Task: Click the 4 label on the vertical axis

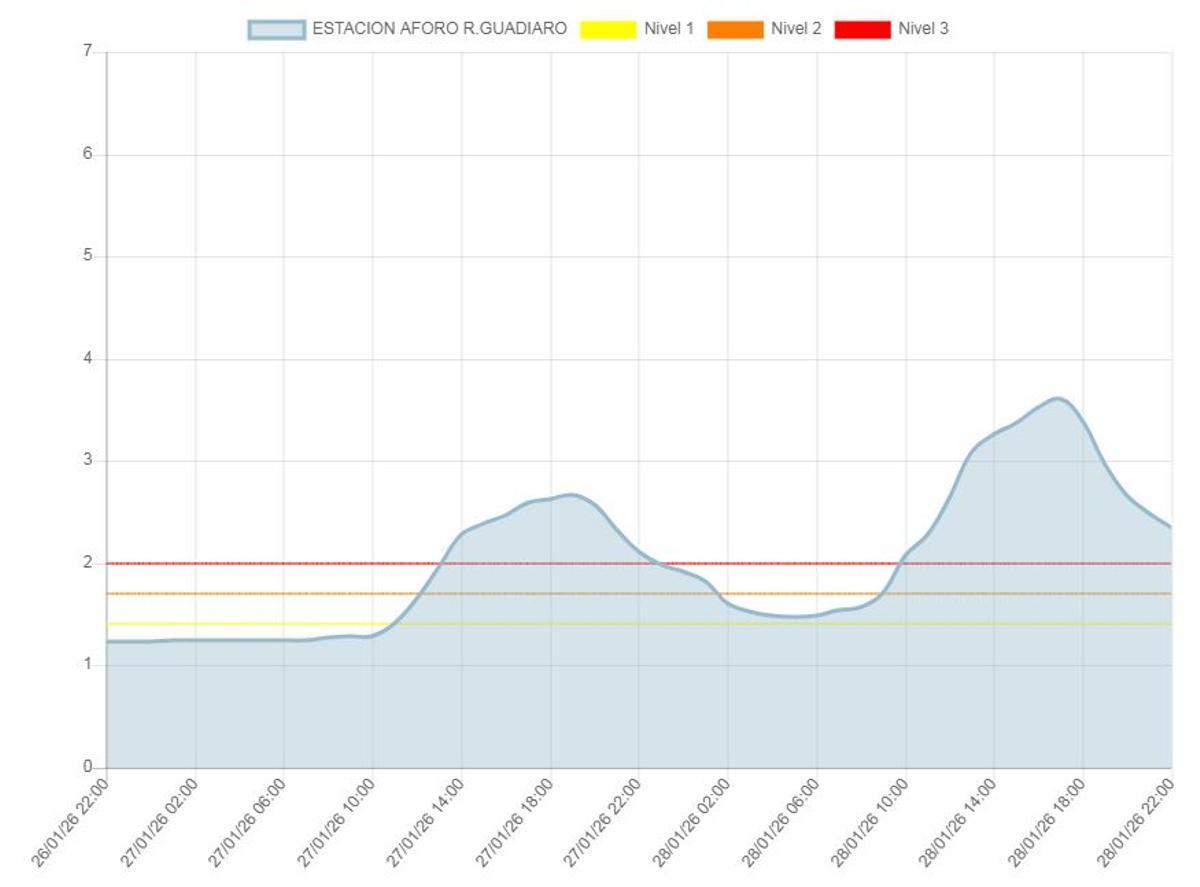Action: click(x=88, y=359)
